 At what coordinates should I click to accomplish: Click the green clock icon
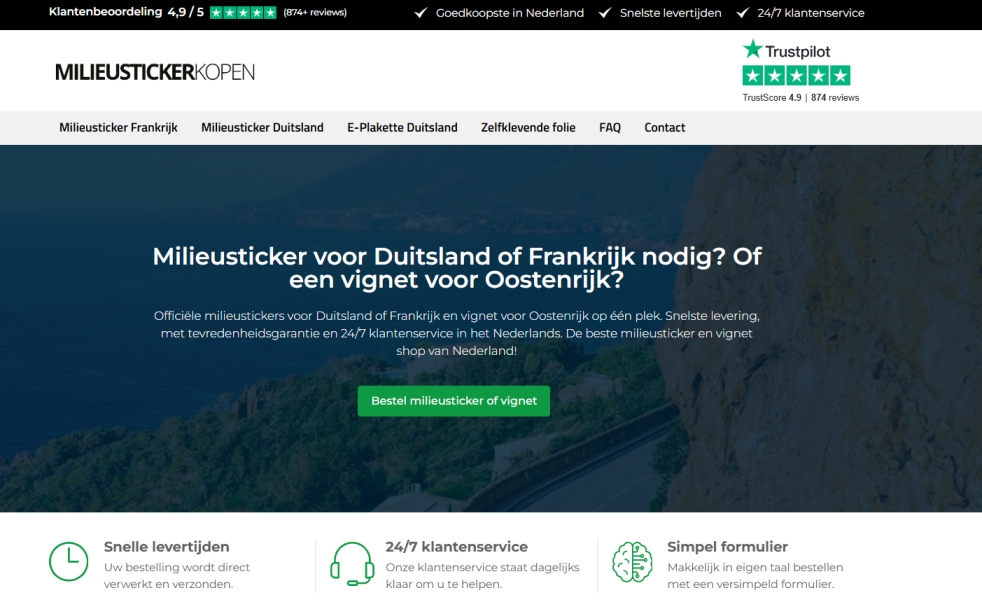coord(68,561)
